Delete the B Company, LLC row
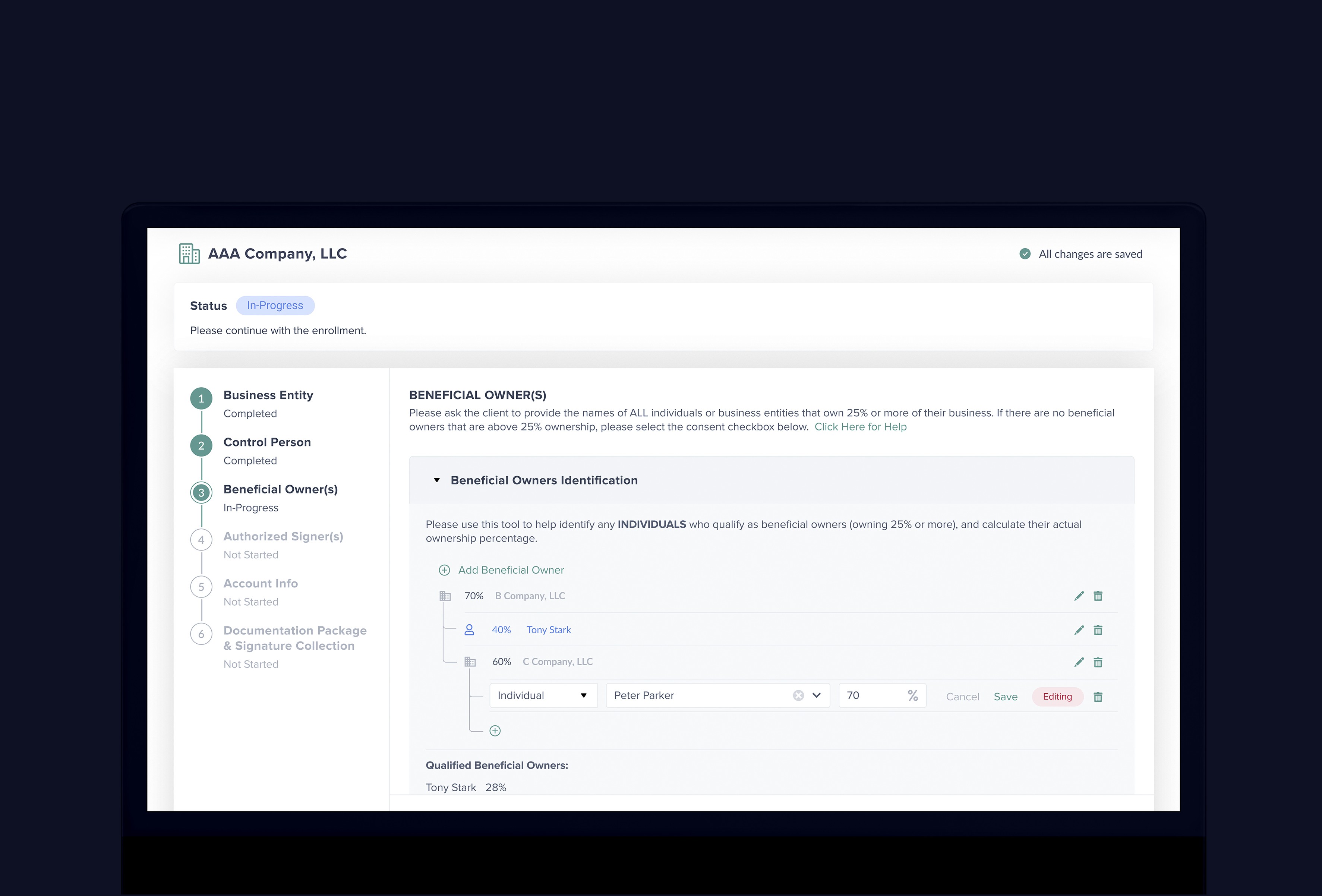Image resolution: width=1322 pixels, height=896 pixels. click(x=1098, y=596)
